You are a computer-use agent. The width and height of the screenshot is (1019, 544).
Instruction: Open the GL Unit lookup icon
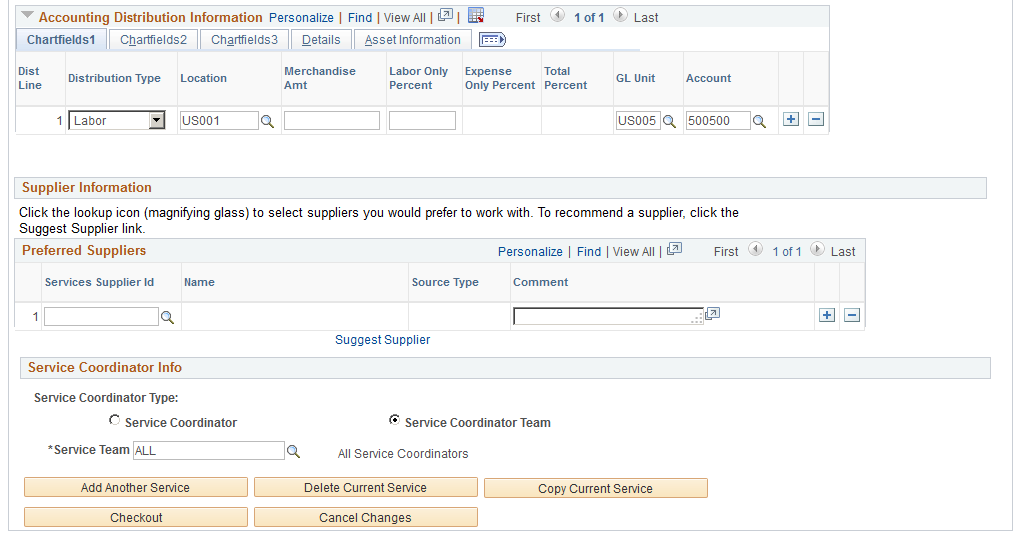pyautogui.click(x=669, y=121)
